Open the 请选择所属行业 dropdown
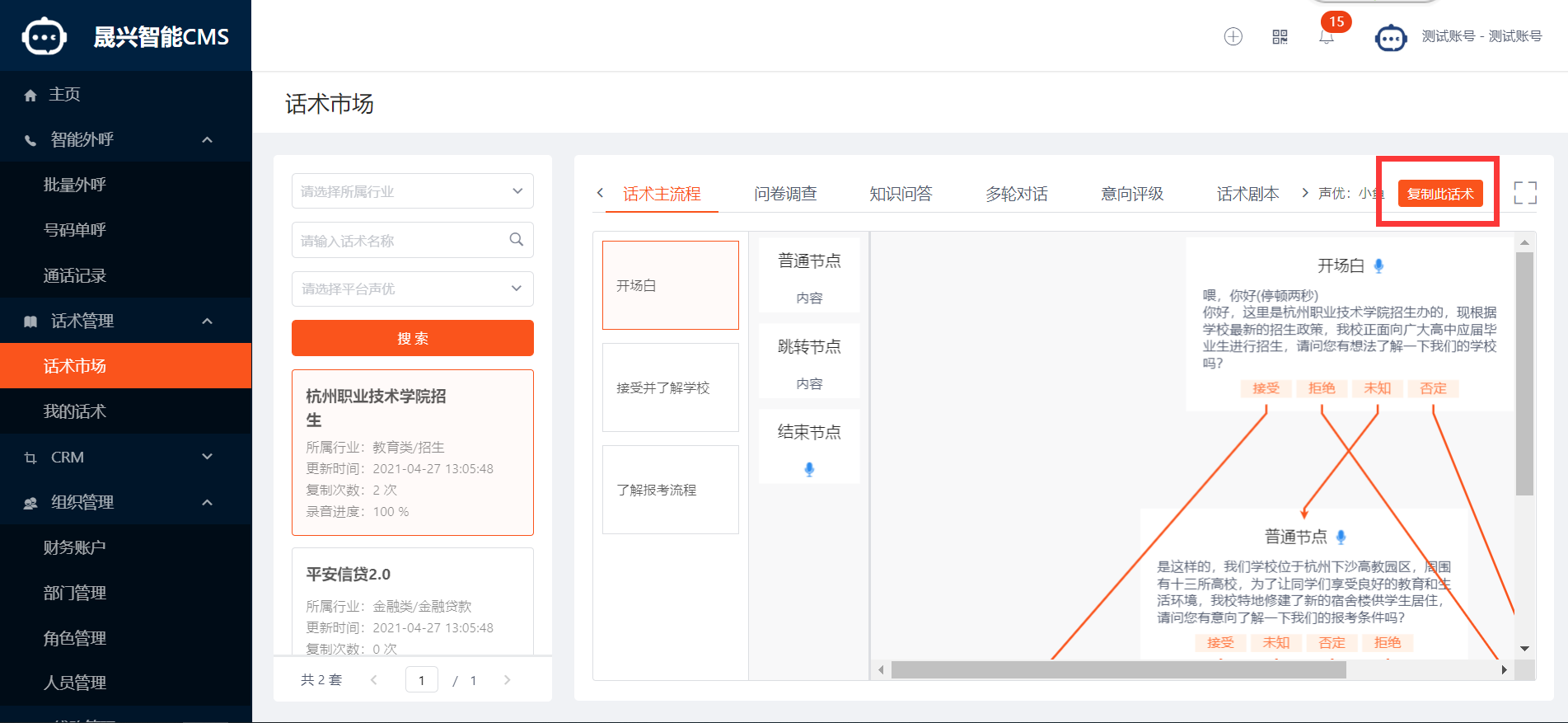The image size is (1568, 723). 413,191
